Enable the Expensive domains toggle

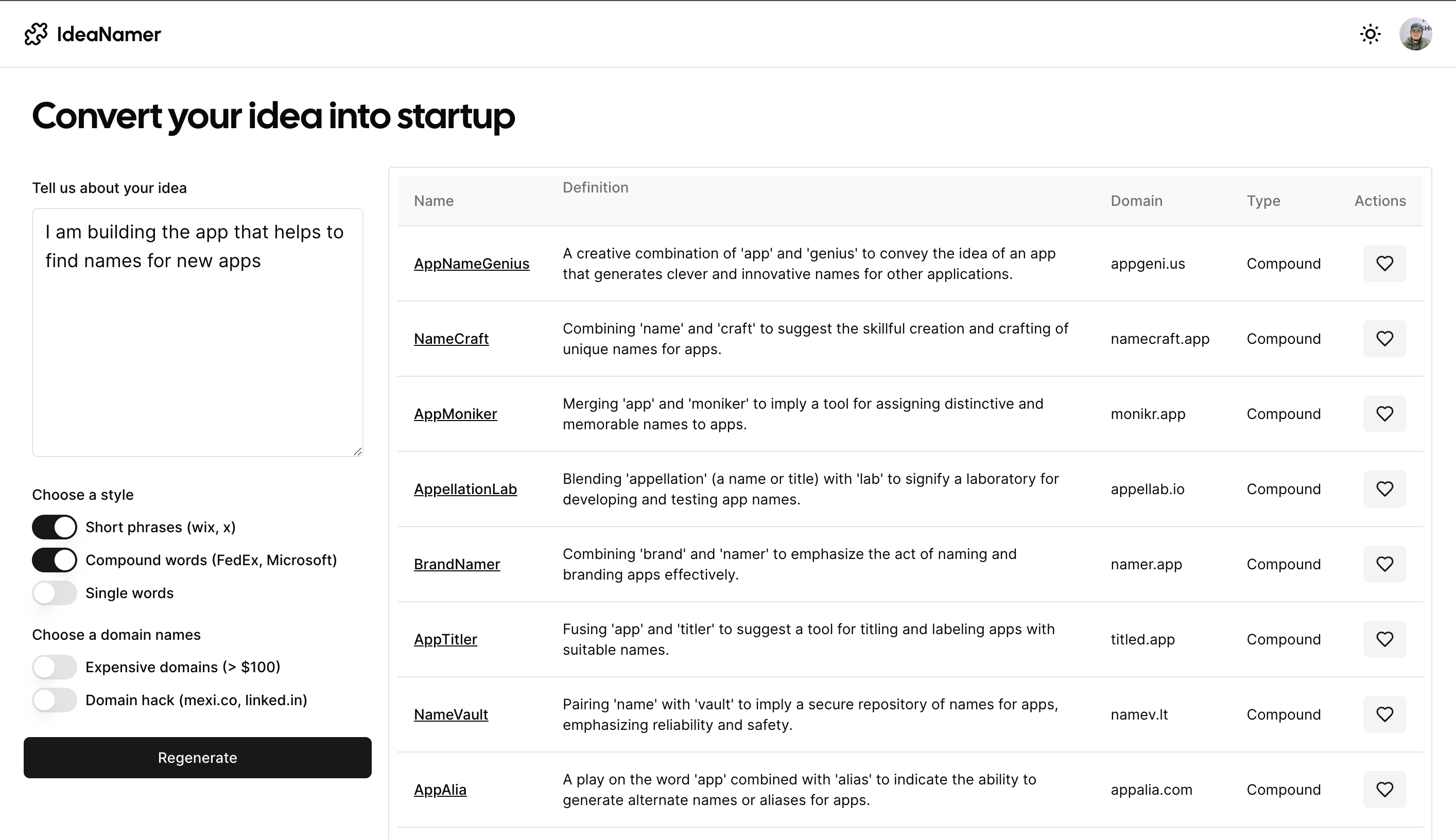point(54,667)
